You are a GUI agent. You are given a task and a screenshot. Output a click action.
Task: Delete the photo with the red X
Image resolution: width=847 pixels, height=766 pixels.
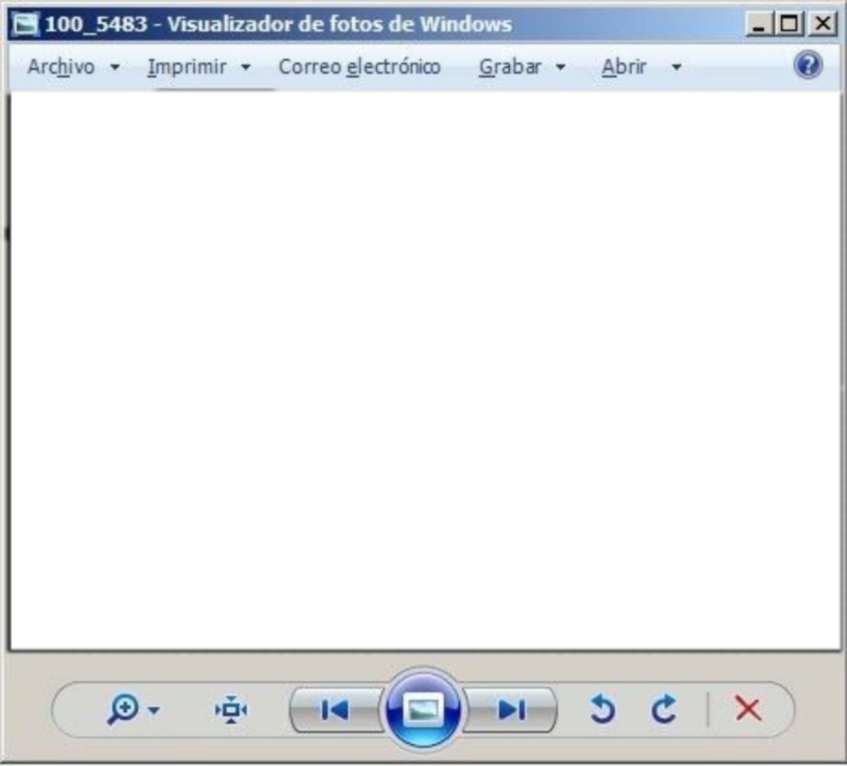748,709
